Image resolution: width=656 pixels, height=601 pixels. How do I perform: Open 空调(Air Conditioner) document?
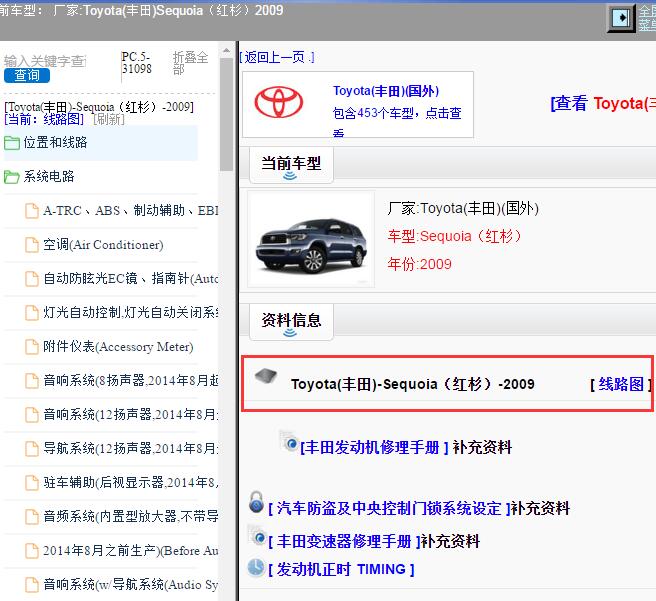[x=103, y=244]
